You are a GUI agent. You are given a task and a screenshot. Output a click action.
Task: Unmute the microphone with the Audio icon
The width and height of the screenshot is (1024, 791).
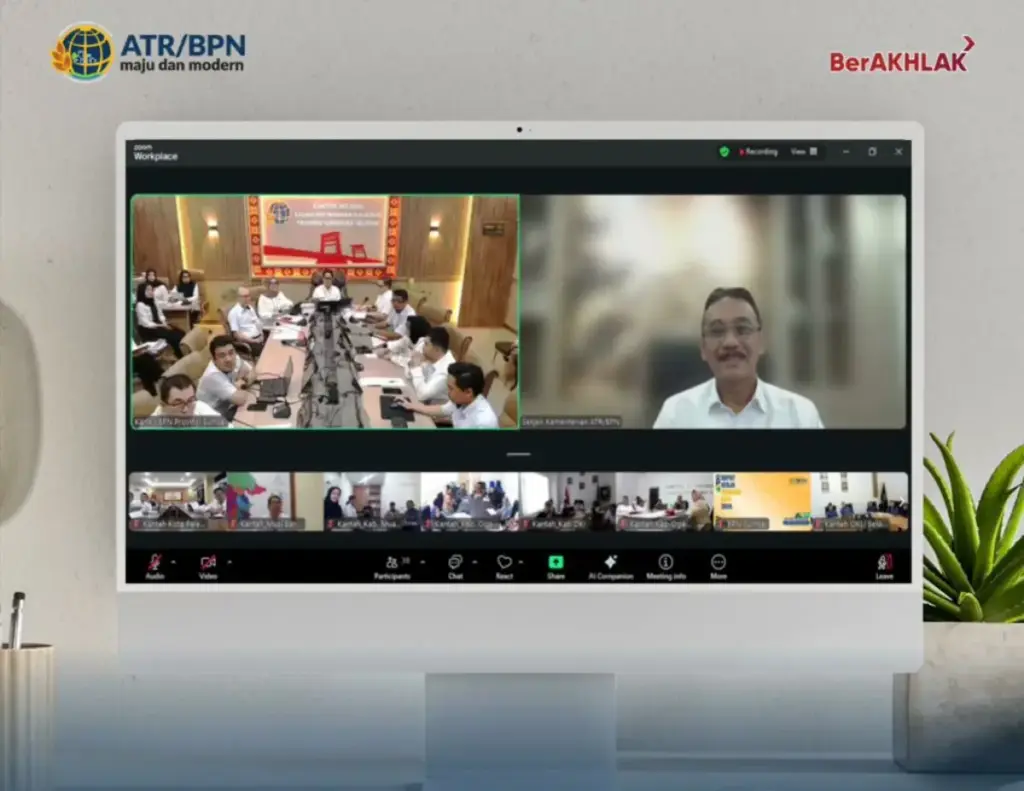pyautogui.click(x=154, y=564)
